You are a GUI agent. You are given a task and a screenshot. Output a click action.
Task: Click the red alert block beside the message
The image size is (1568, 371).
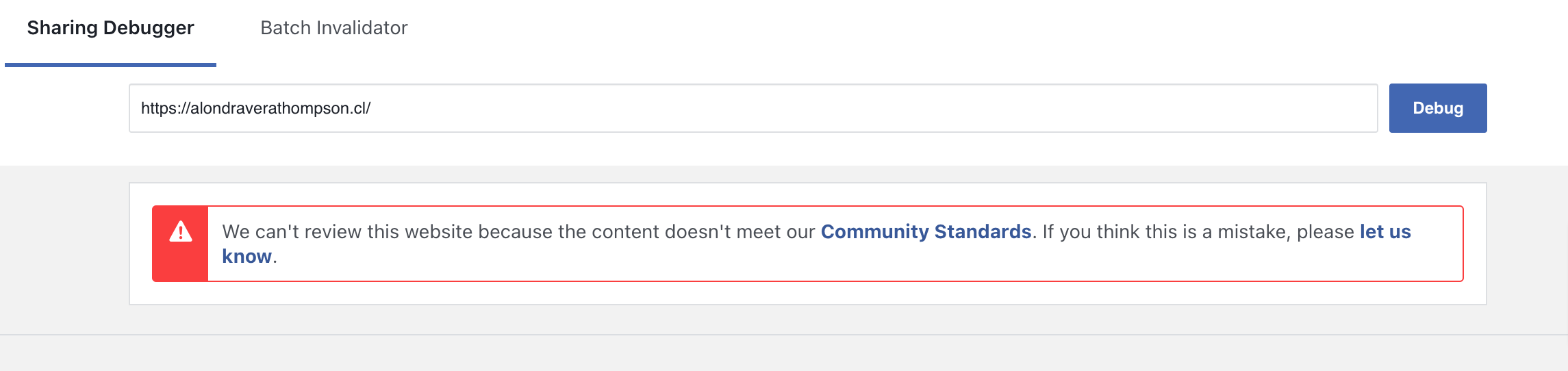click(180, 244)
